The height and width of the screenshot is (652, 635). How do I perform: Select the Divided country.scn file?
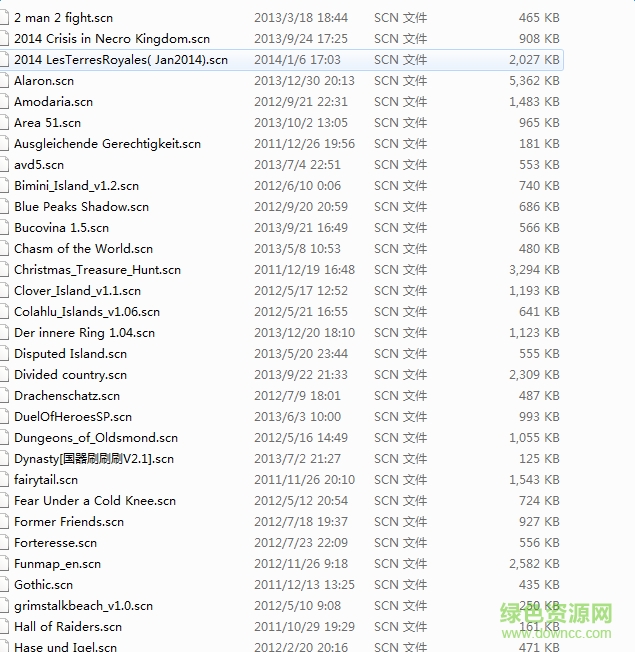[x=70, y=375]
